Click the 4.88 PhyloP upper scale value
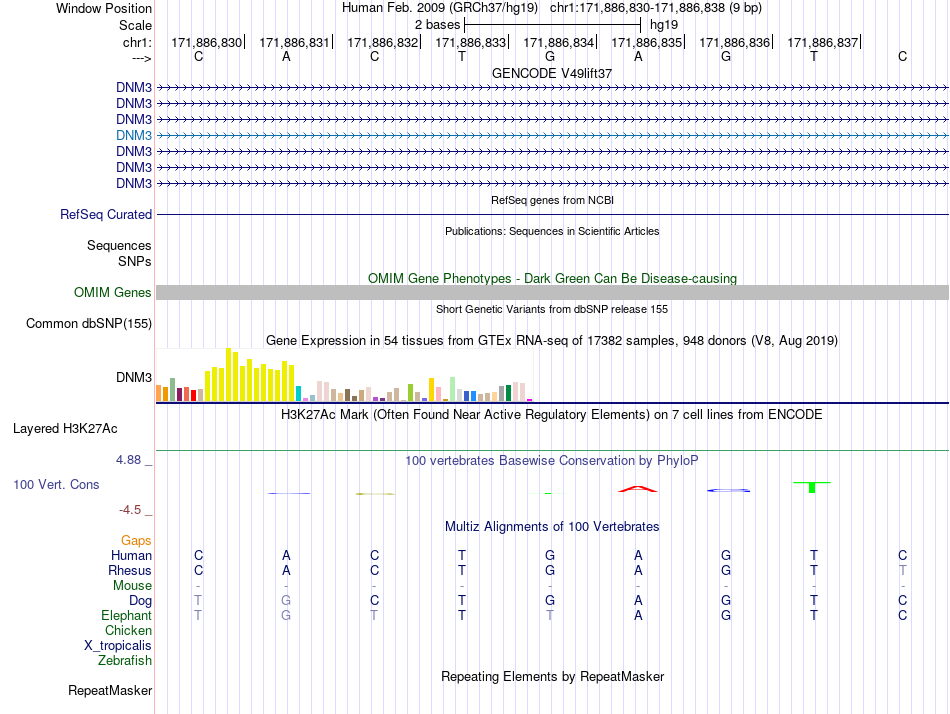Viewport: 950px width, 714px height. [128, 460]
